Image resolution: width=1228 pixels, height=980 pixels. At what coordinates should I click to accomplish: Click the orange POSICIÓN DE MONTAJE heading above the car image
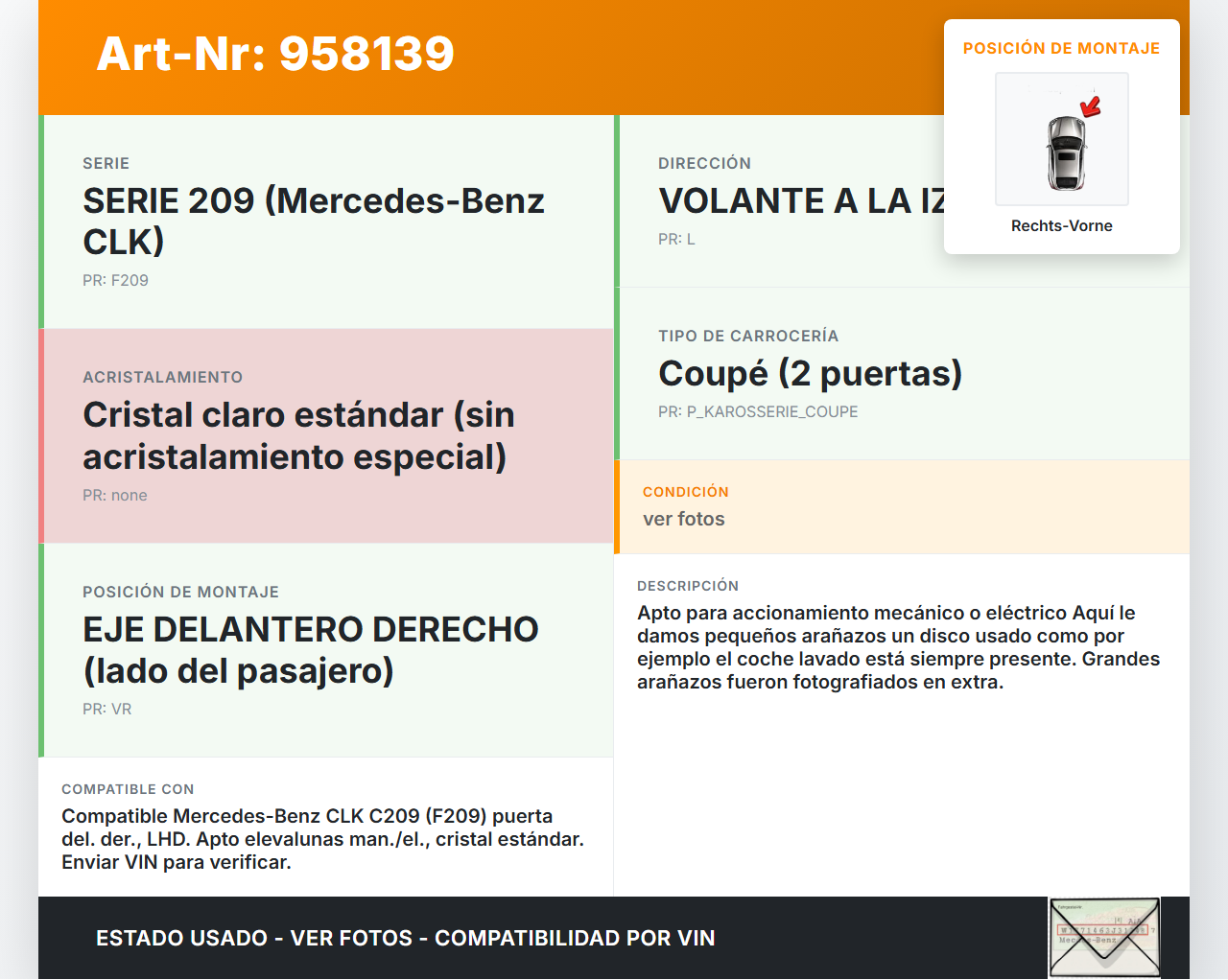(x=1062, y=48)
